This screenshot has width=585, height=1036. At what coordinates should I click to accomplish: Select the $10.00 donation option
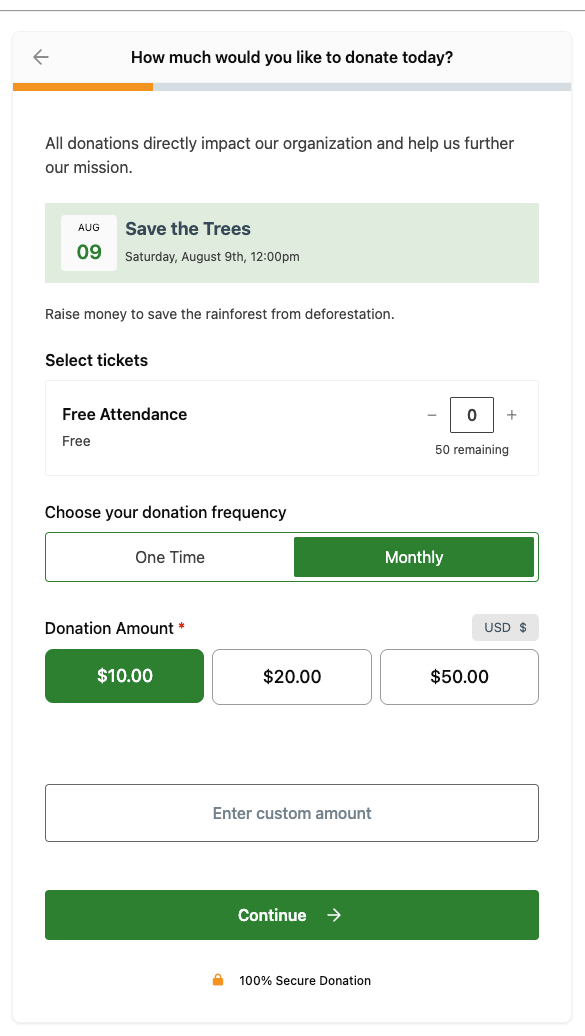[x=124, y=676]
